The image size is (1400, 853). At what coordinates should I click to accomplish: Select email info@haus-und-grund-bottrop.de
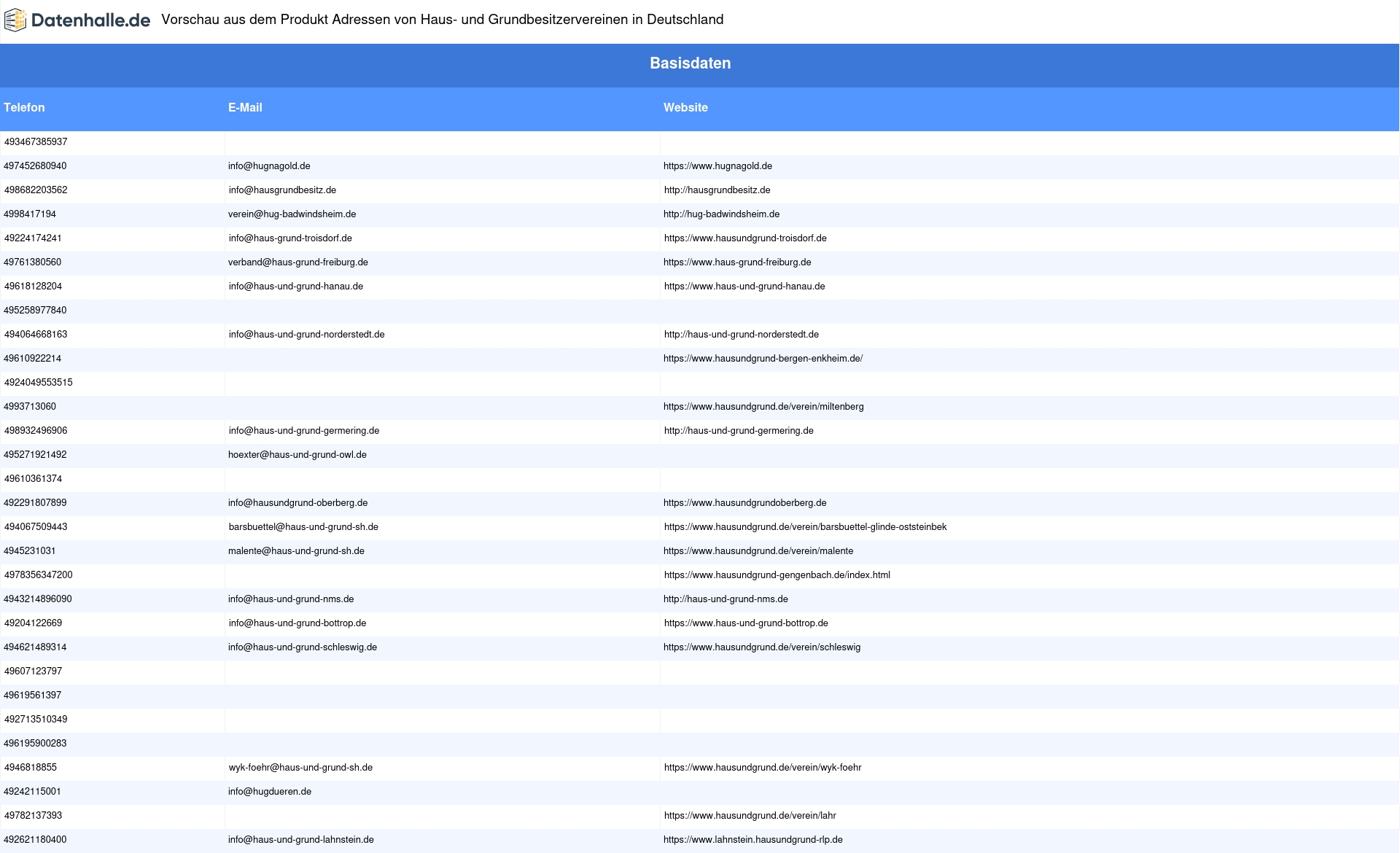click(297, 623)
